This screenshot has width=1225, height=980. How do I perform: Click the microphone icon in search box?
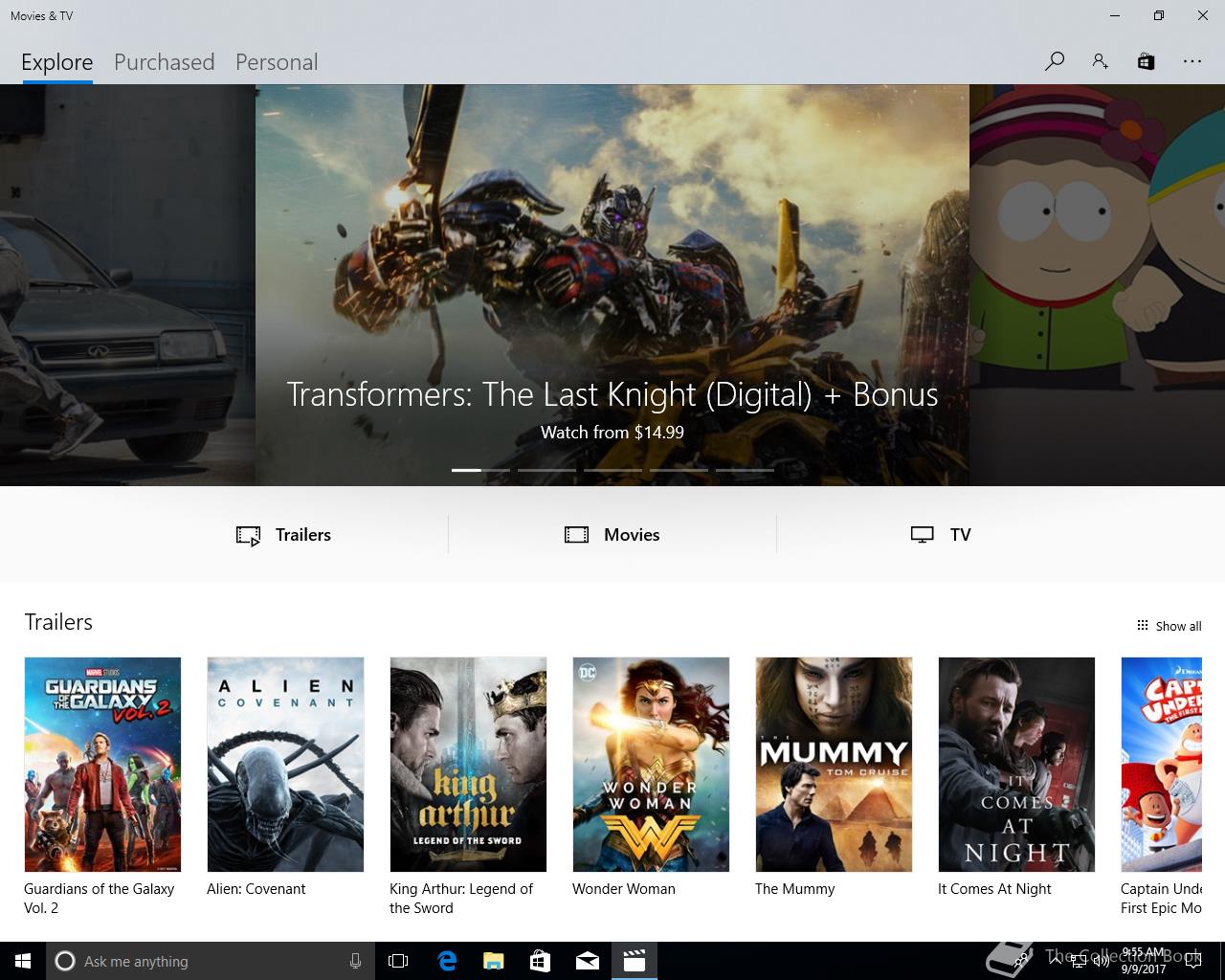pyautogui.click(x=355, y=961)
